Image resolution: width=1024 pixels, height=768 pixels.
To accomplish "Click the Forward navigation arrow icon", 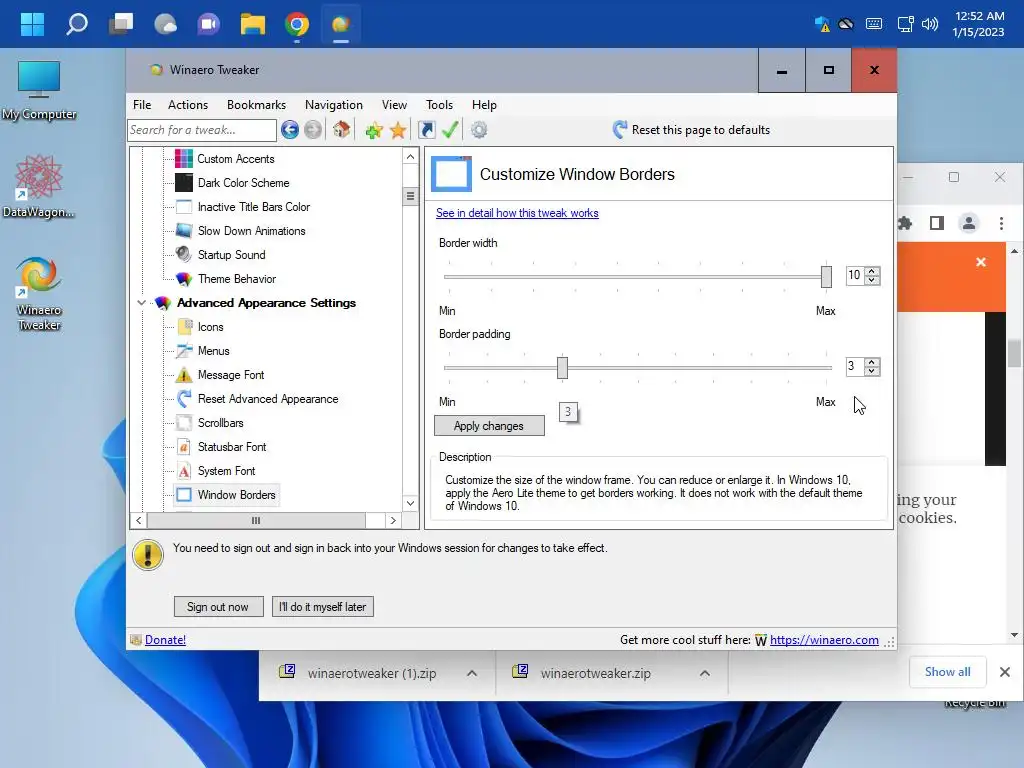I will [313, 130].
